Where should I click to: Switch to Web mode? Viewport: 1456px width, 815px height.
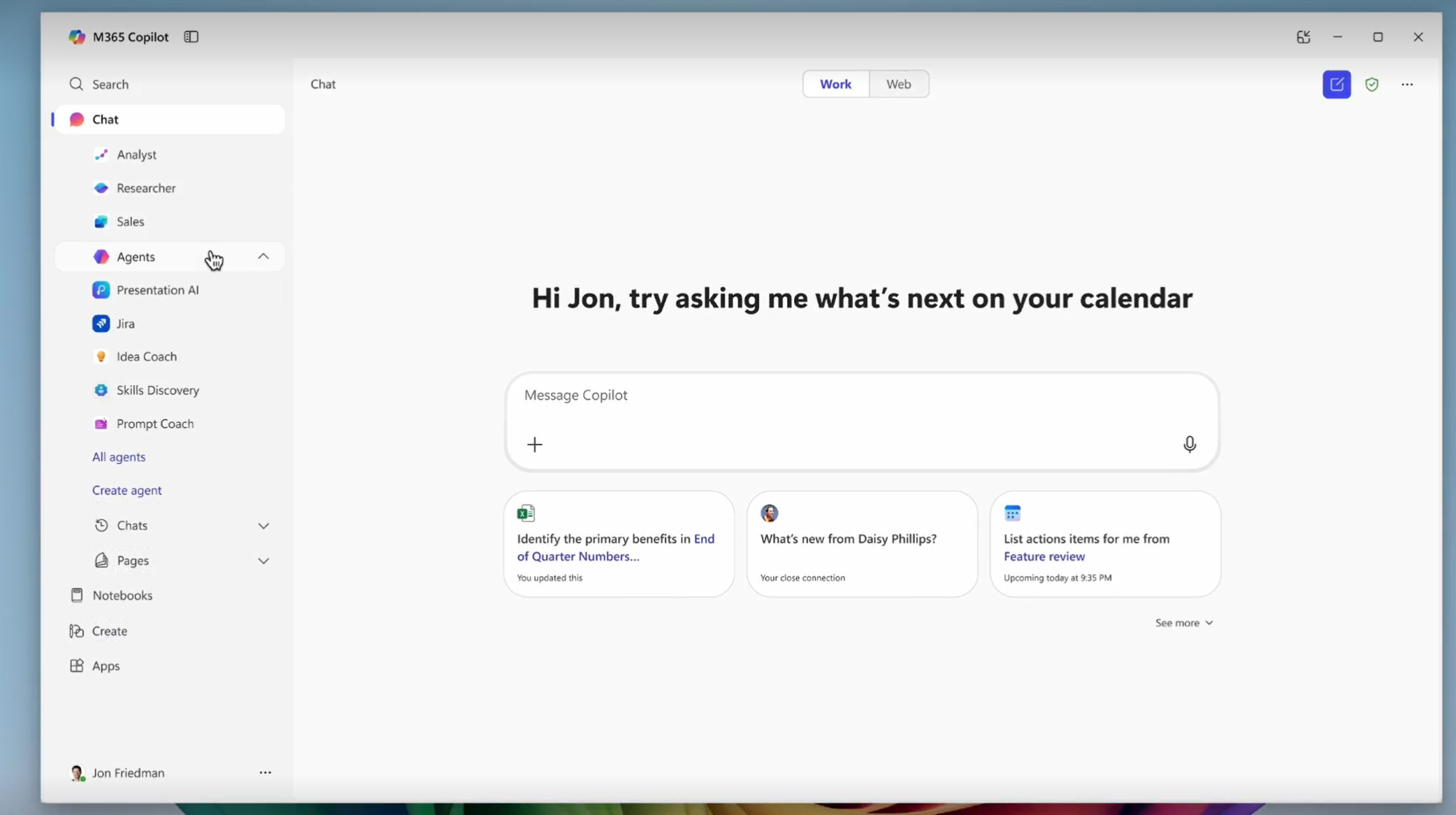click(898, 84)
